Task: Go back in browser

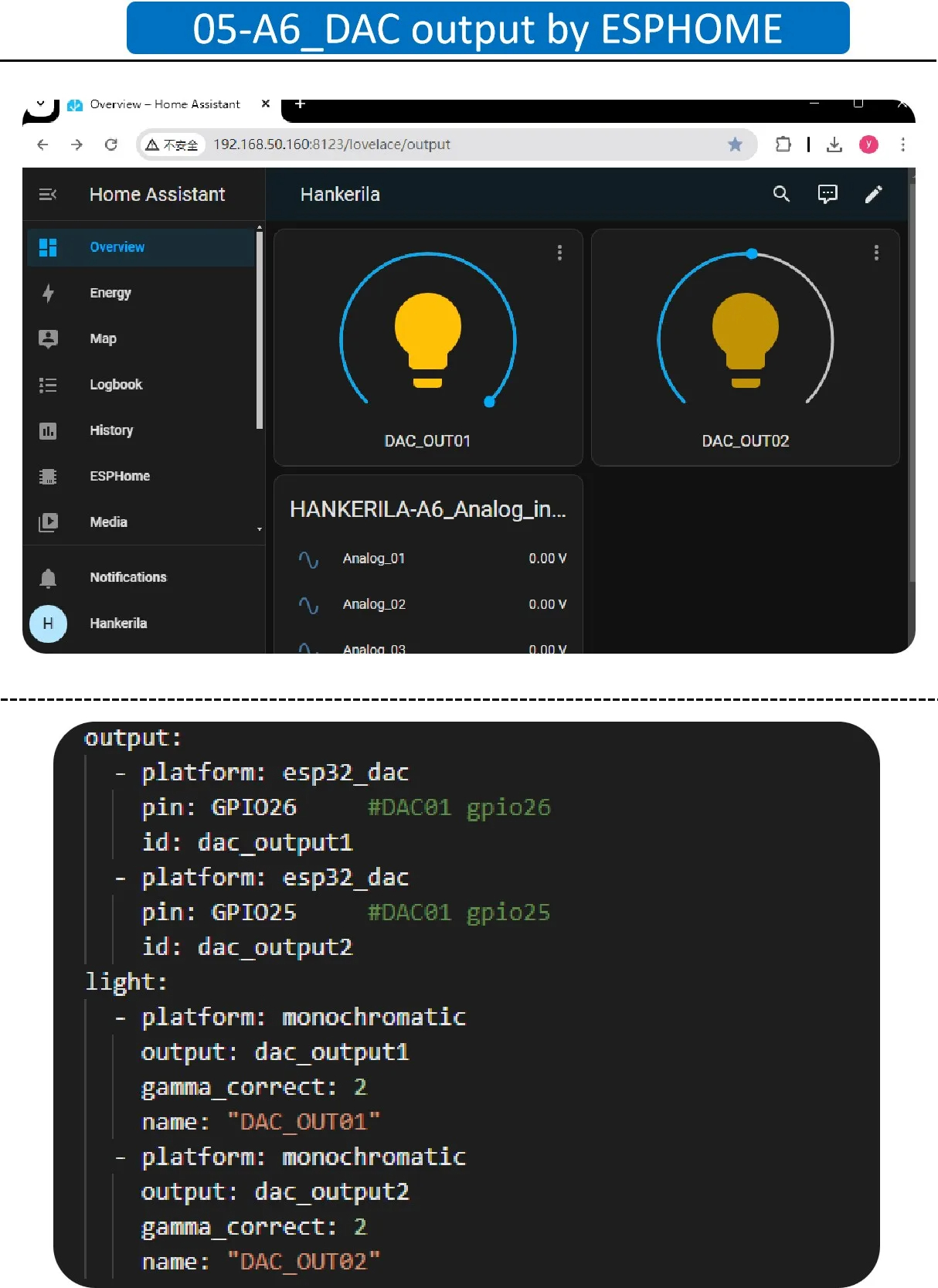Action: point(42,144)
